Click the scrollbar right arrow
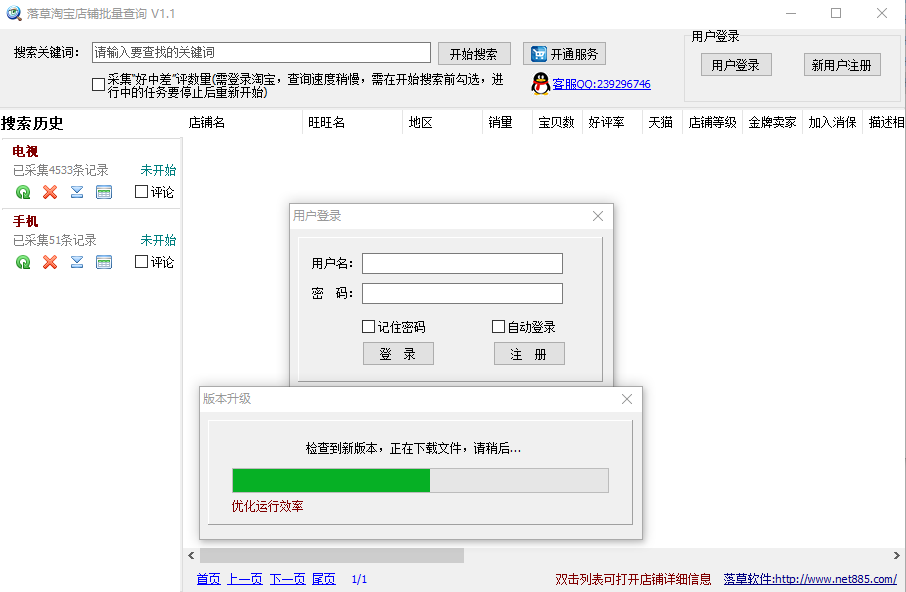906x592 pixels. tap(896, 555)
